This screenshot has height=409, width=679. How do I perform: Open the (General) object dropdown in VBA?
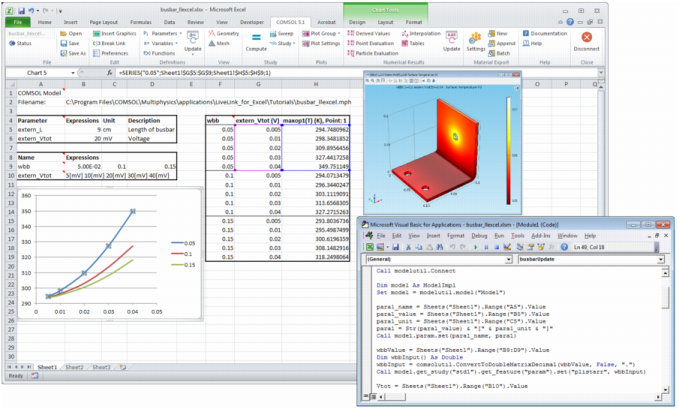click(x=509, y=260)
